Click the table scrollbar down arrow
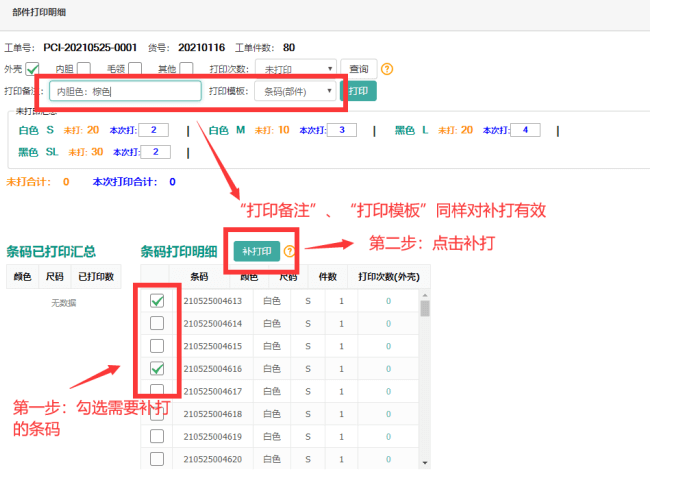The width and height of the screenshot is (677, 486). (x=425, y=463)
